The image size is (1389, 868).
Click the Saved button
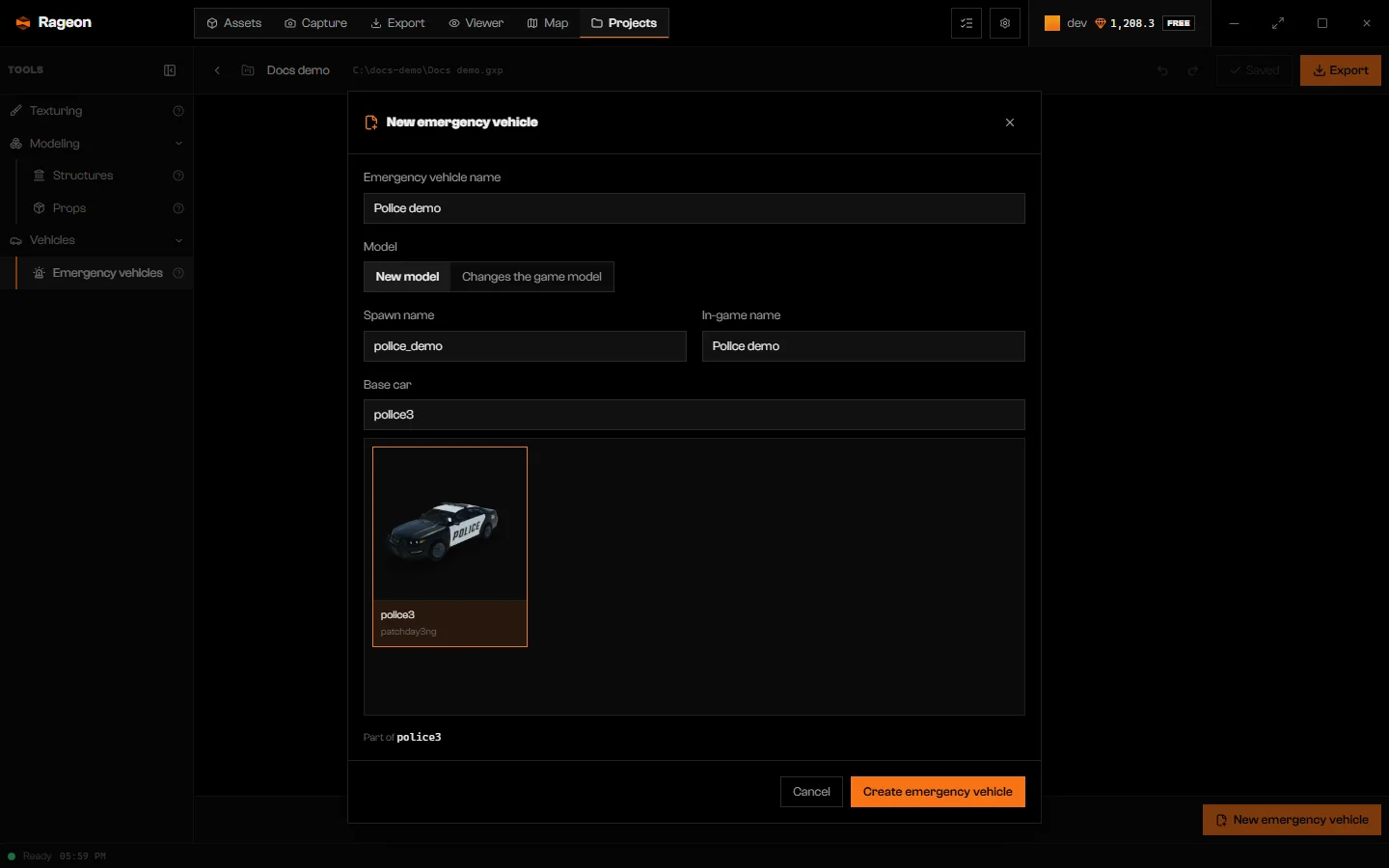tap(1254, 70)
